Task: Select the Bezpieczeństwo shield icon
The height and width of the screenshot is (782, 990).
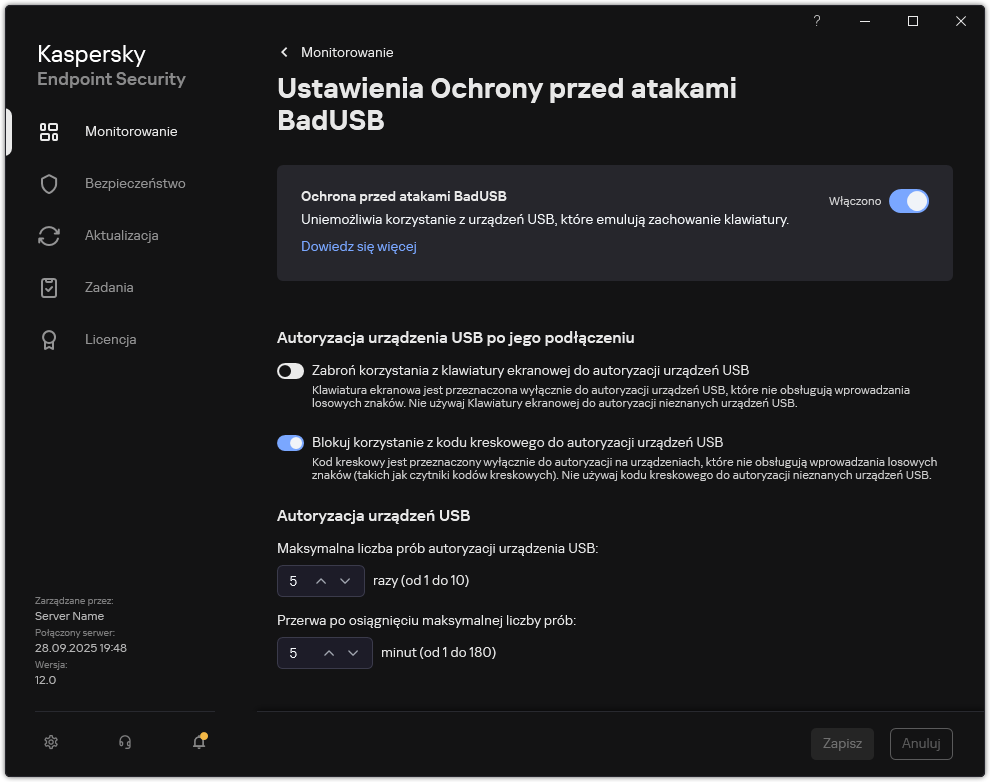Action: [49, 183]
